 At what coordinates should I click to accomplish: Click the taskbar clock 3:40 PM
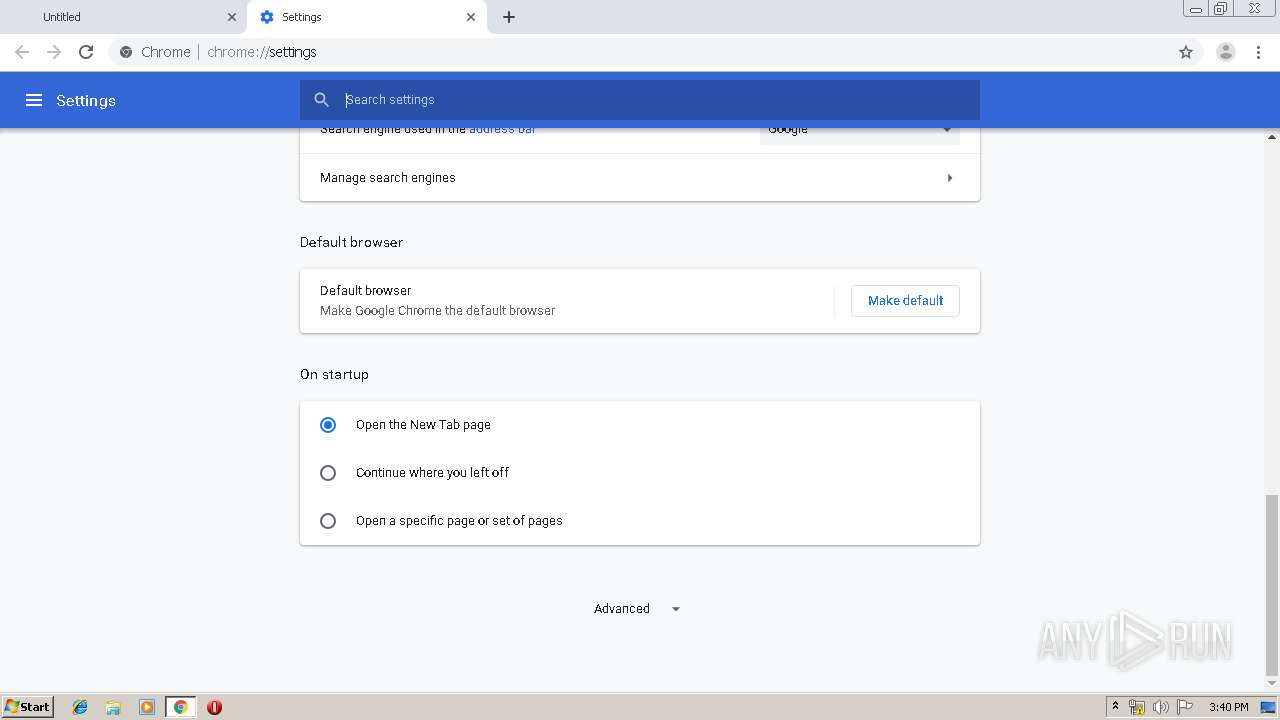1228,707
